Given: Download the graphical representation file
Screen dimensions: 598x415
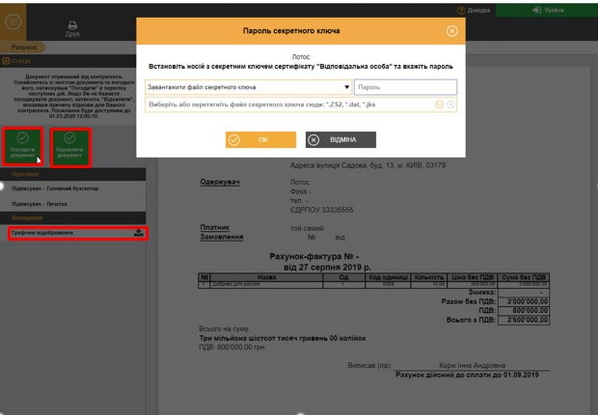Looking at the screenshot, I should (x=139, y=233).
